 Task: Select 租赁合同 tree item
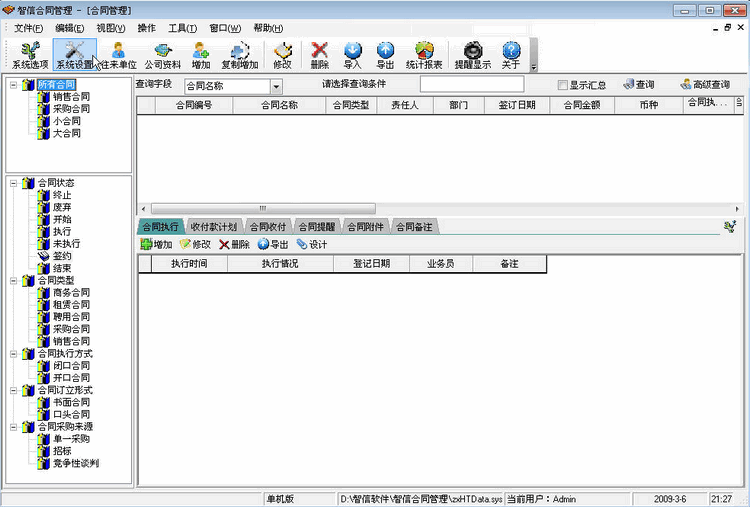point(71,305)
